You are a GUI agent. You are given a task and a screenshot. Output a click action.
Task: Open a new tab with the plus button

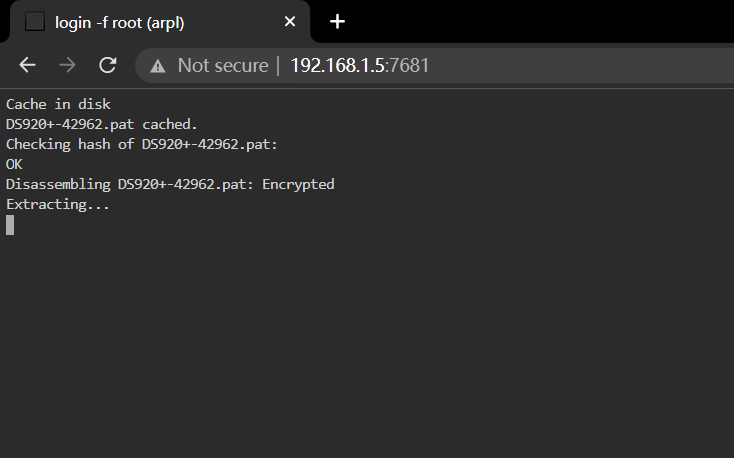tap(337, 22)
